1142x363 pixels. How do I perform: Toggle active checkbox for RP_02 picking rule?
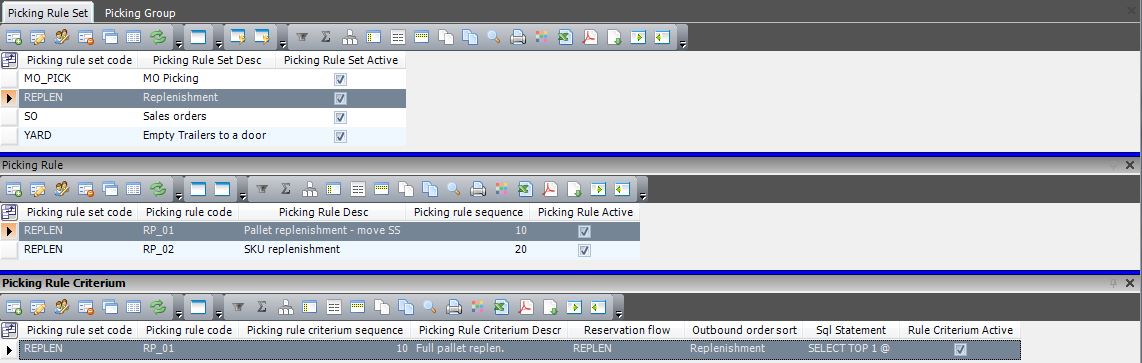584,250
